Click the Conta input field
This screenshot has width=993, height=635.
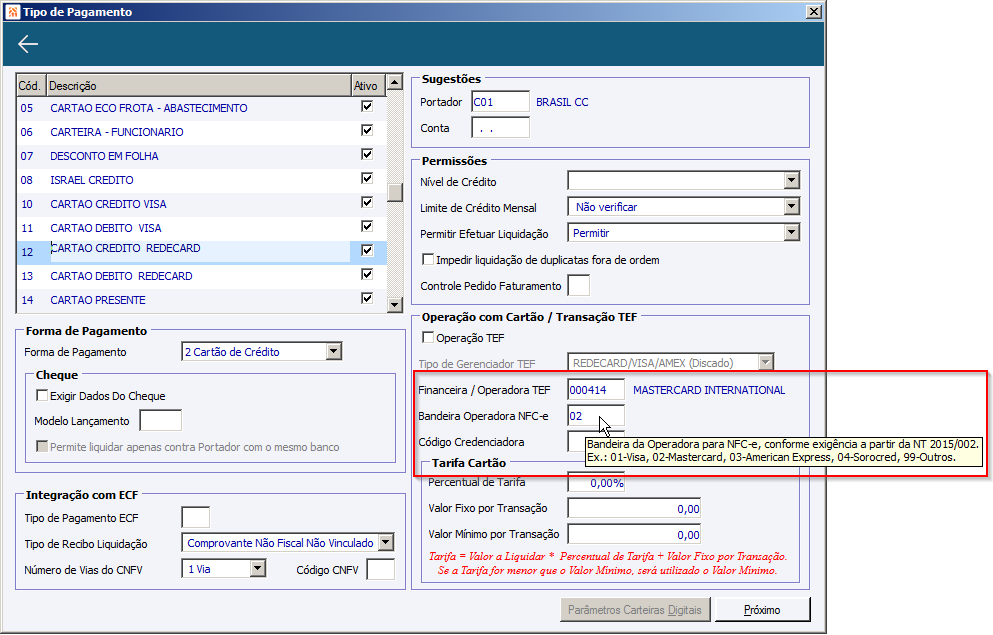tap(500, 128)
